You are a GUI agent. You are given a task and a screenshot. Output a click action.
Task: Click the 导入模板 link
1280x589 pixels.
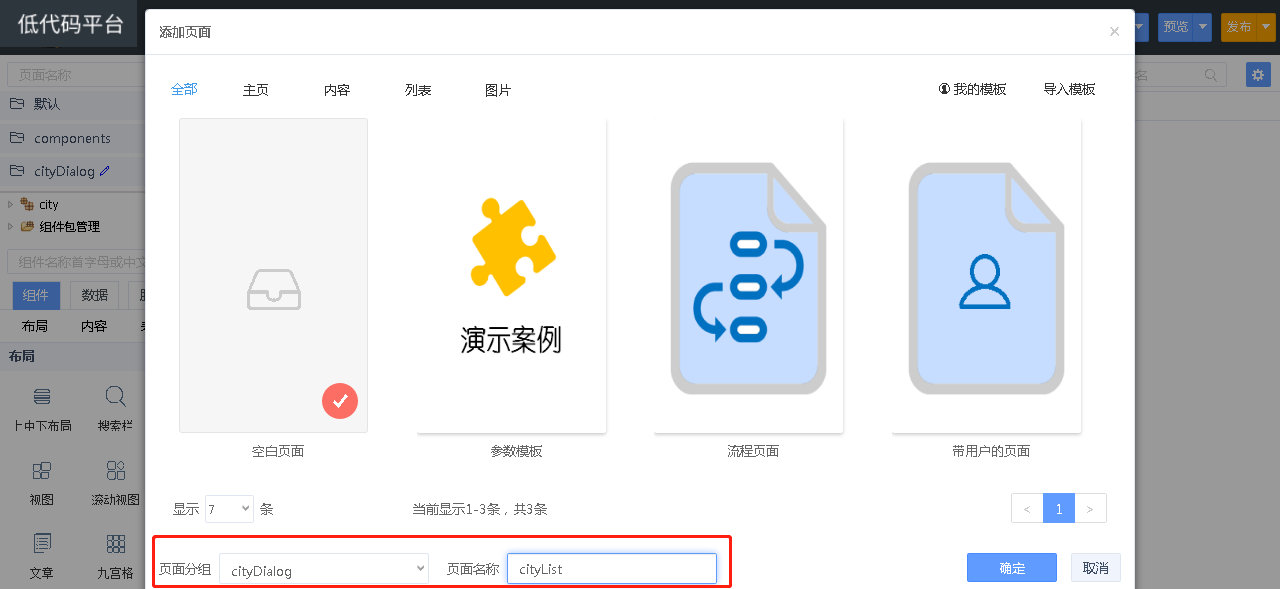[1069, 89]
